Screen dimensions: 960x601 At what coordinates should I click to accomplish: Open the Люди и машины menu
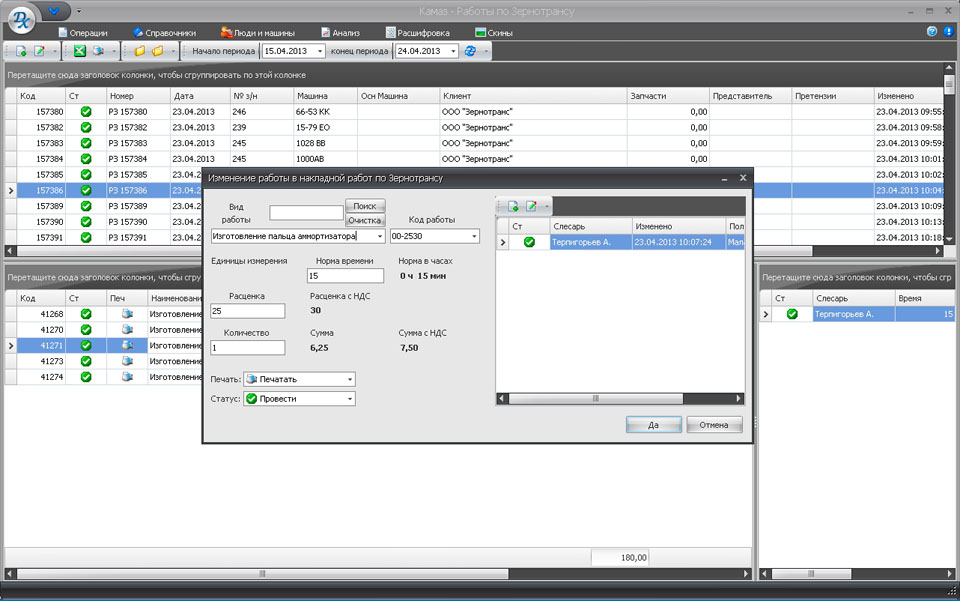click(258, 33)
